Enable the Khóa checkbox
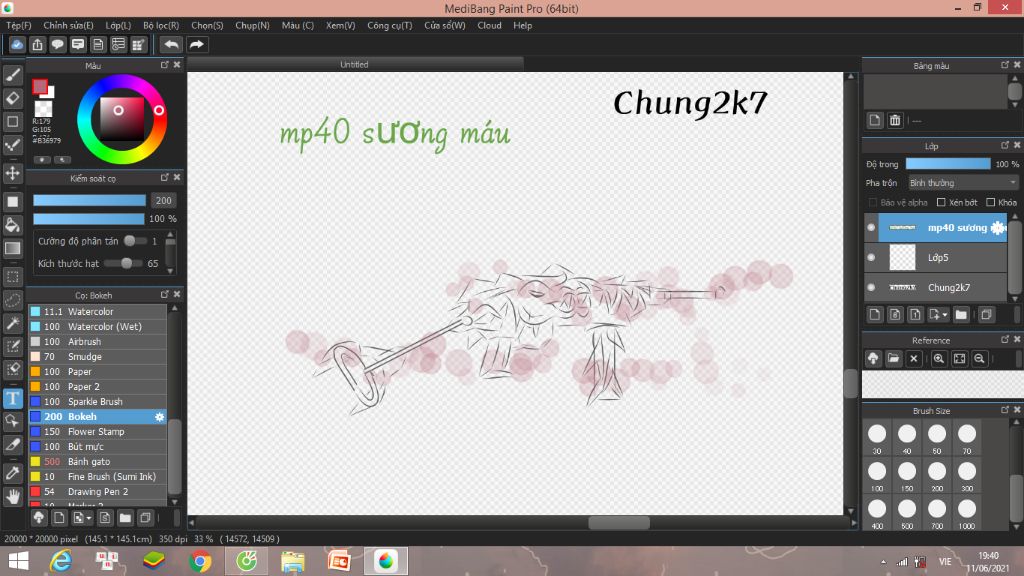 click(991, 202)
